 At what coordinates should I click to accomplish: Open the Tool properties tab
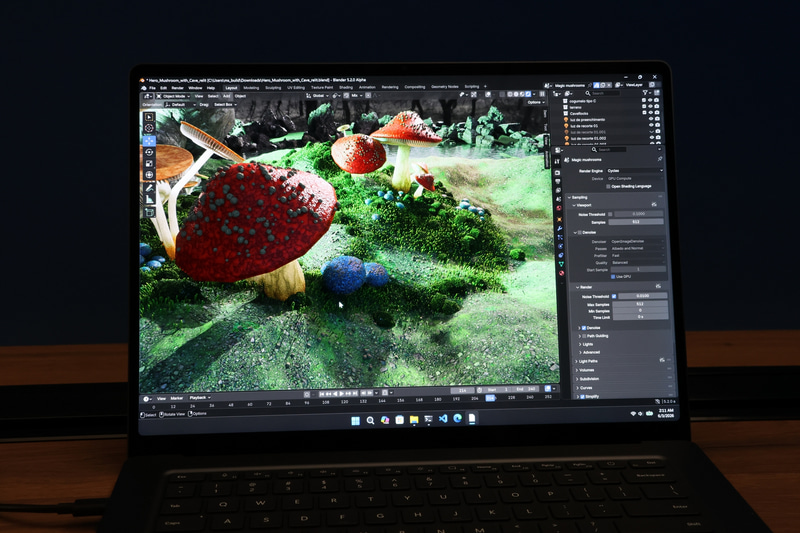[557, 162]
